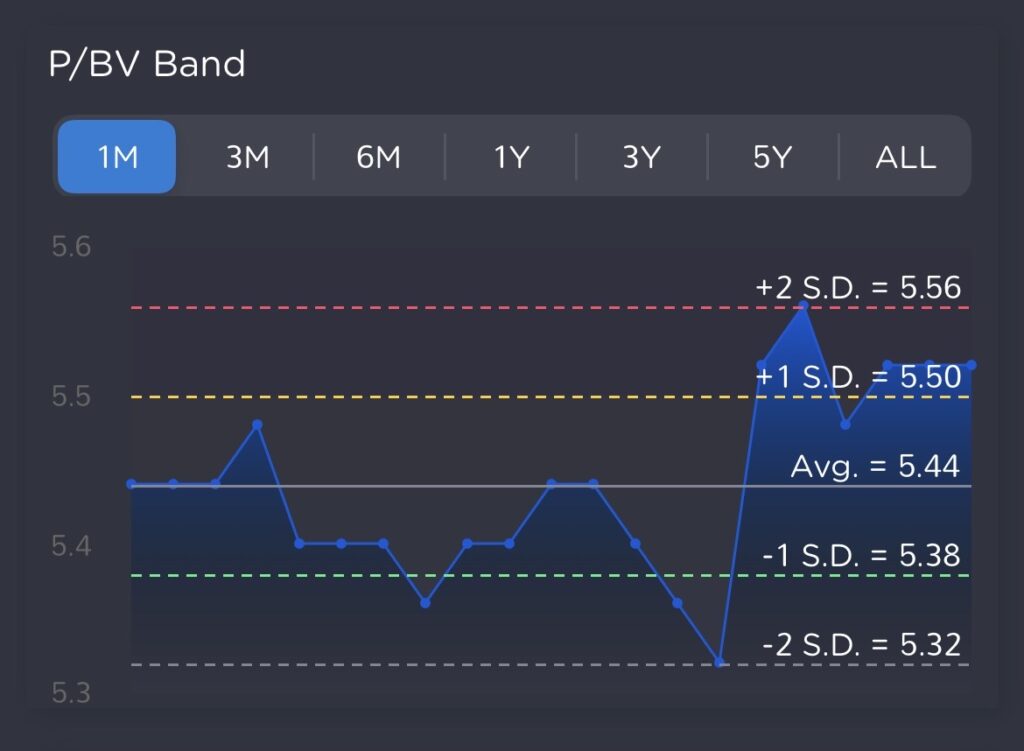The image size is (1024, 751).
Task: Tap the first data point on the line
Action: [131, 484]
